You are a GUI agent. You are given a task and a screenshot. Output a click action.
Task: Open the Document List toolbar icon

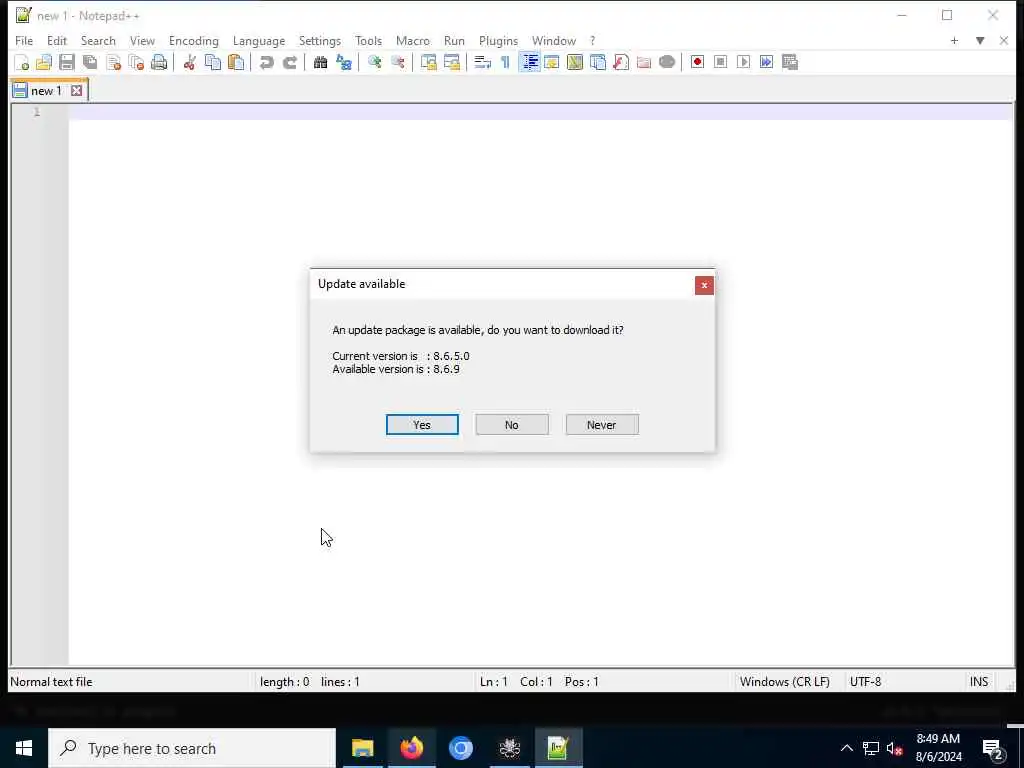598,62
